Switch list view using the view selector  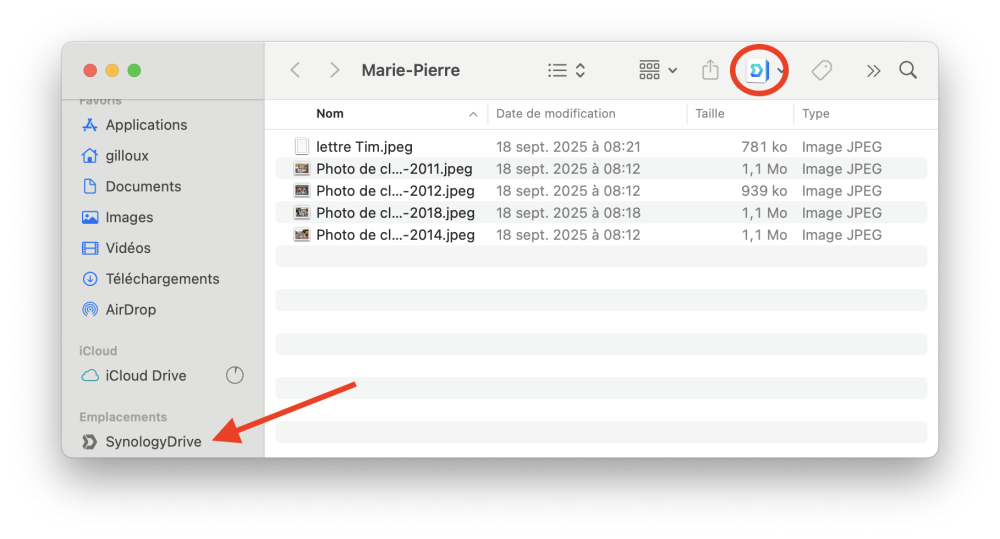tap(567, 70)
